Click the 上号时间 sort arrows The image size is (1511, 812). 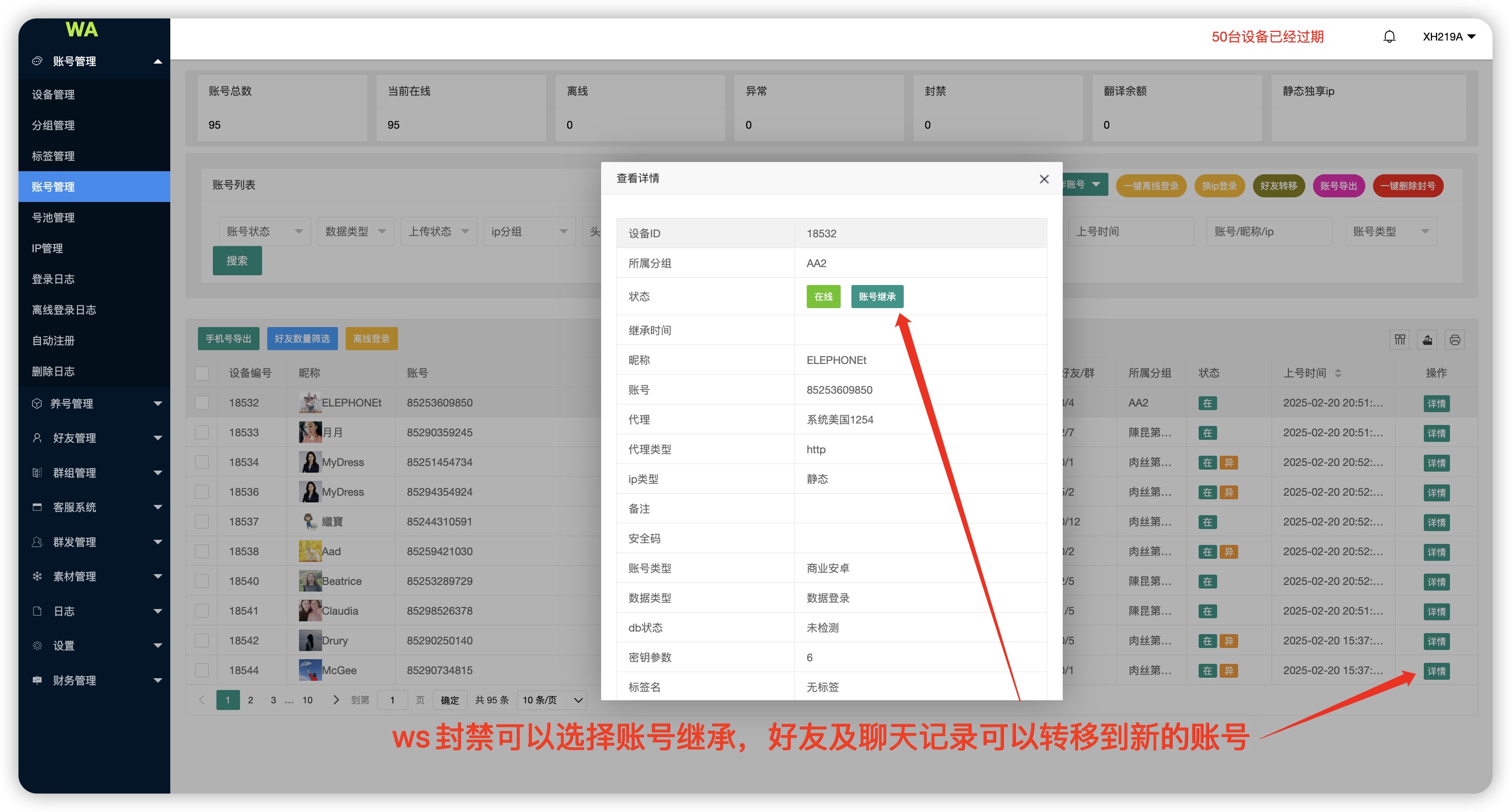(1338, 373)
